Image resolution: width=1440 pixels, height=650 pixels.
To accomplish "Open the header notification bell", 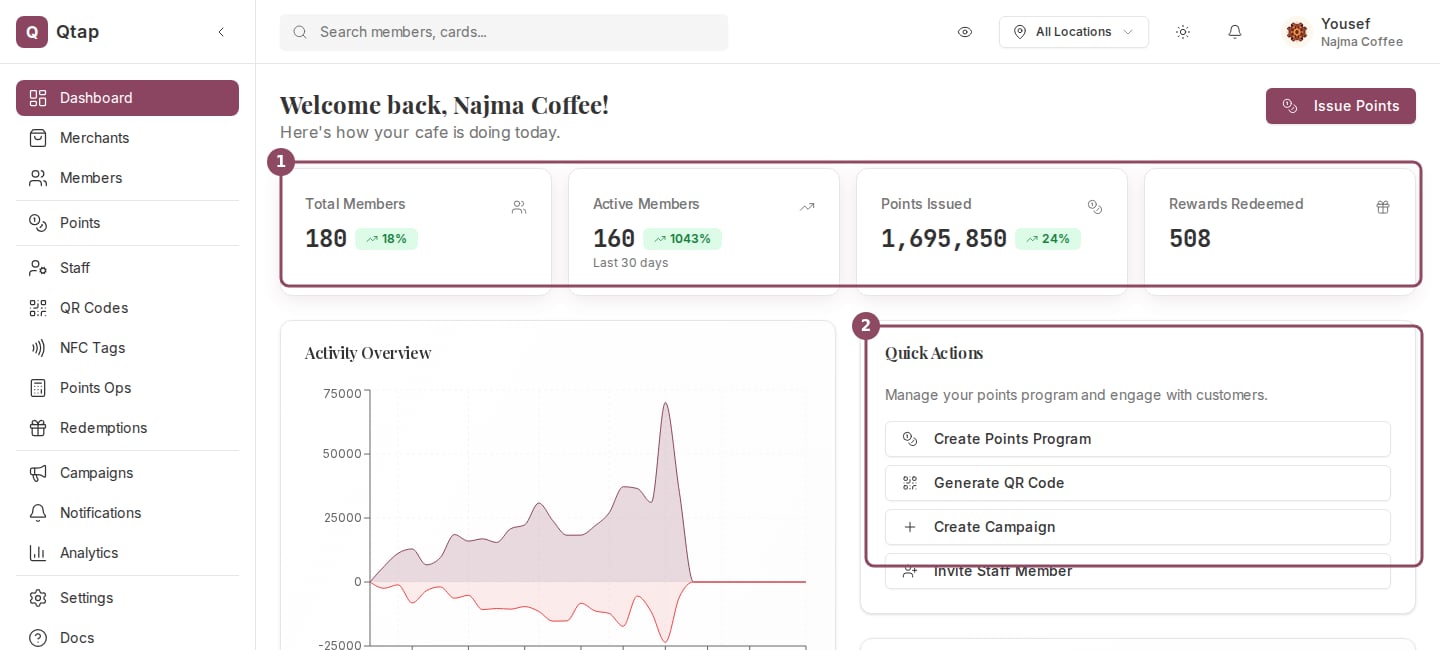I will 1235,32.
